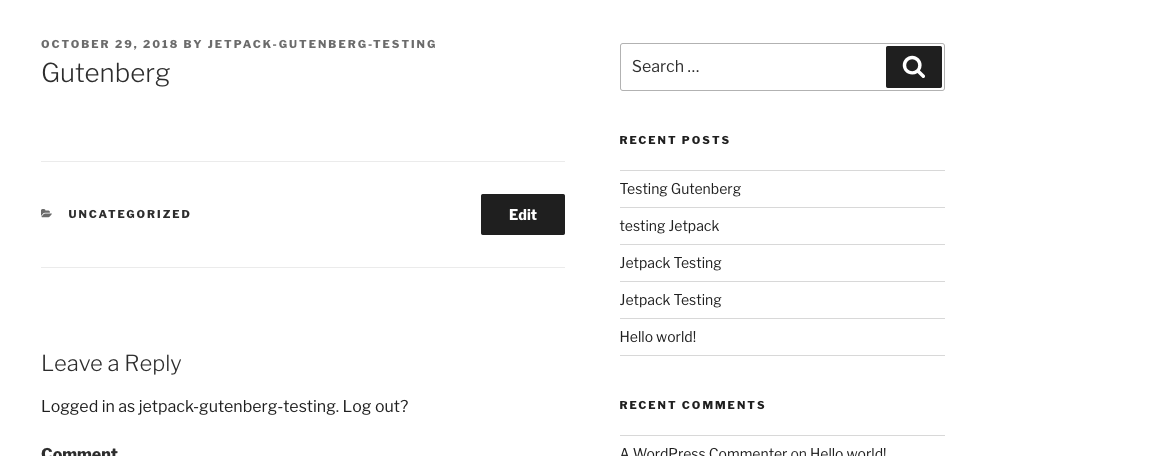Open the Uncategorized category link
Image resolution: width=1169 pixels, height=456 pixels.
(x=129, y=214)
